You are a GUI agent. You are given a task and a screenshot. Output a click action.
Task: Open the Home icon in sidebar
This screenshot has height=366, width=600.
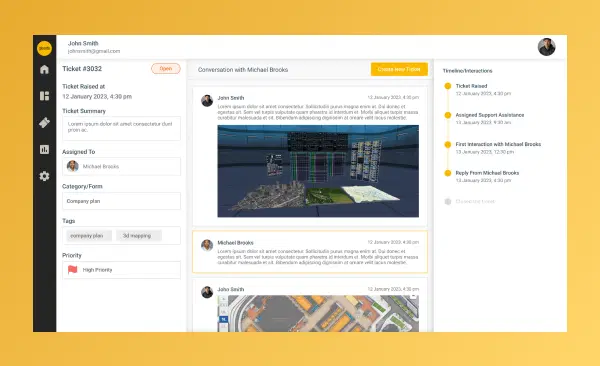(x=44, y=69)
